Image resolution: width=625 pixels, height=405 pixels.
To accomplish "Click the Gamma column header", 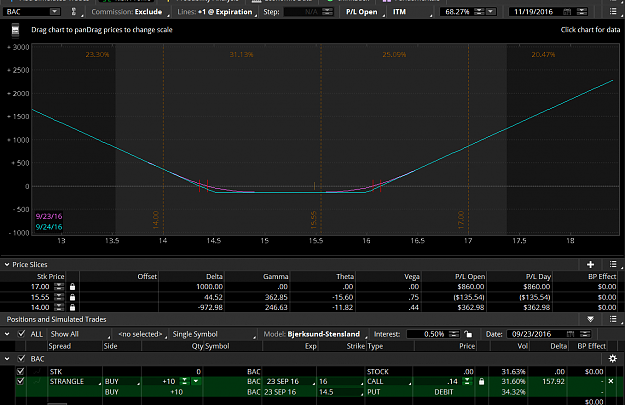I will (x=275, y=277).
